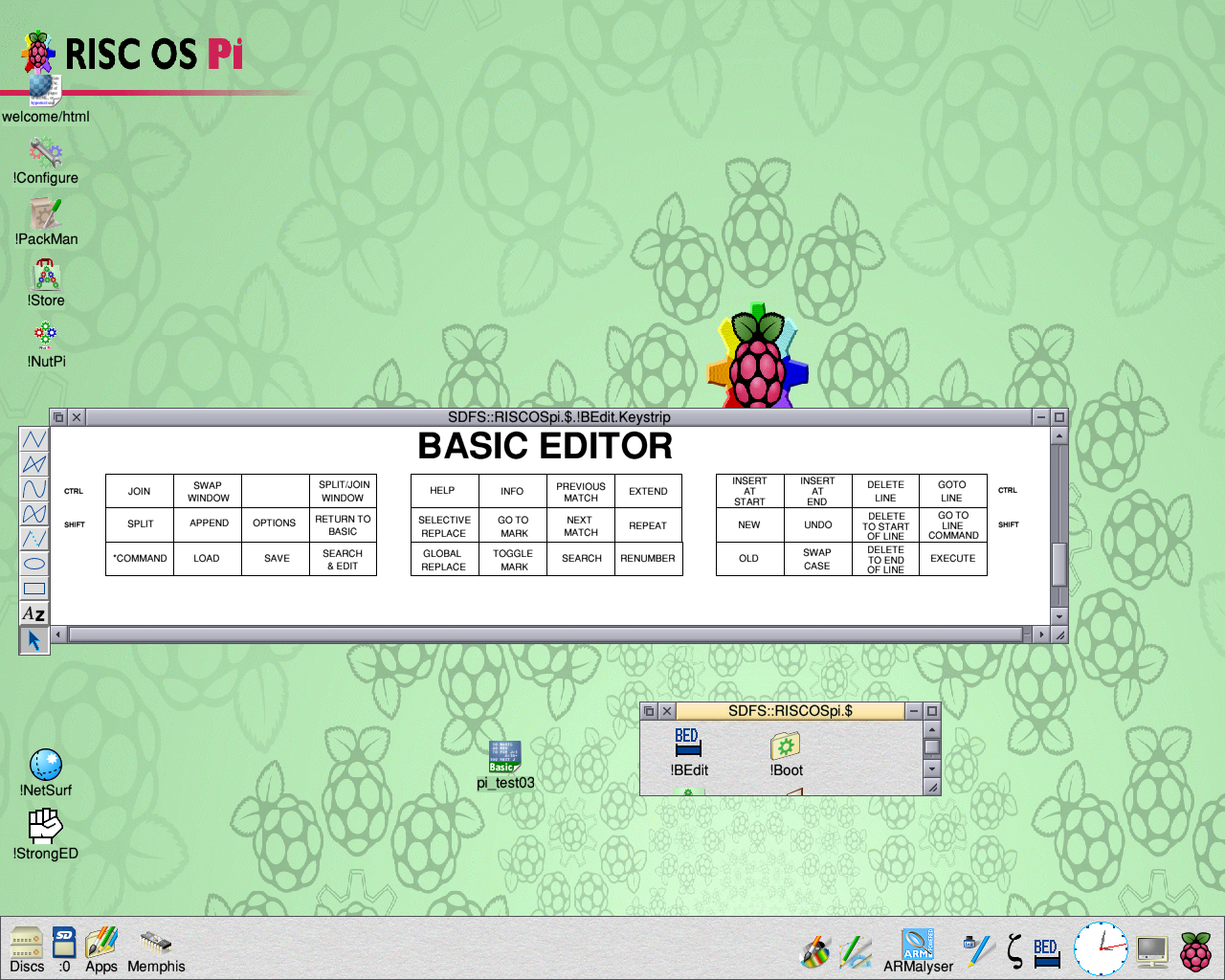The height and width of the screenshot is (980, 1225).
Task: Toggle size of the Keystrip window
Action: click(1059, 417)
